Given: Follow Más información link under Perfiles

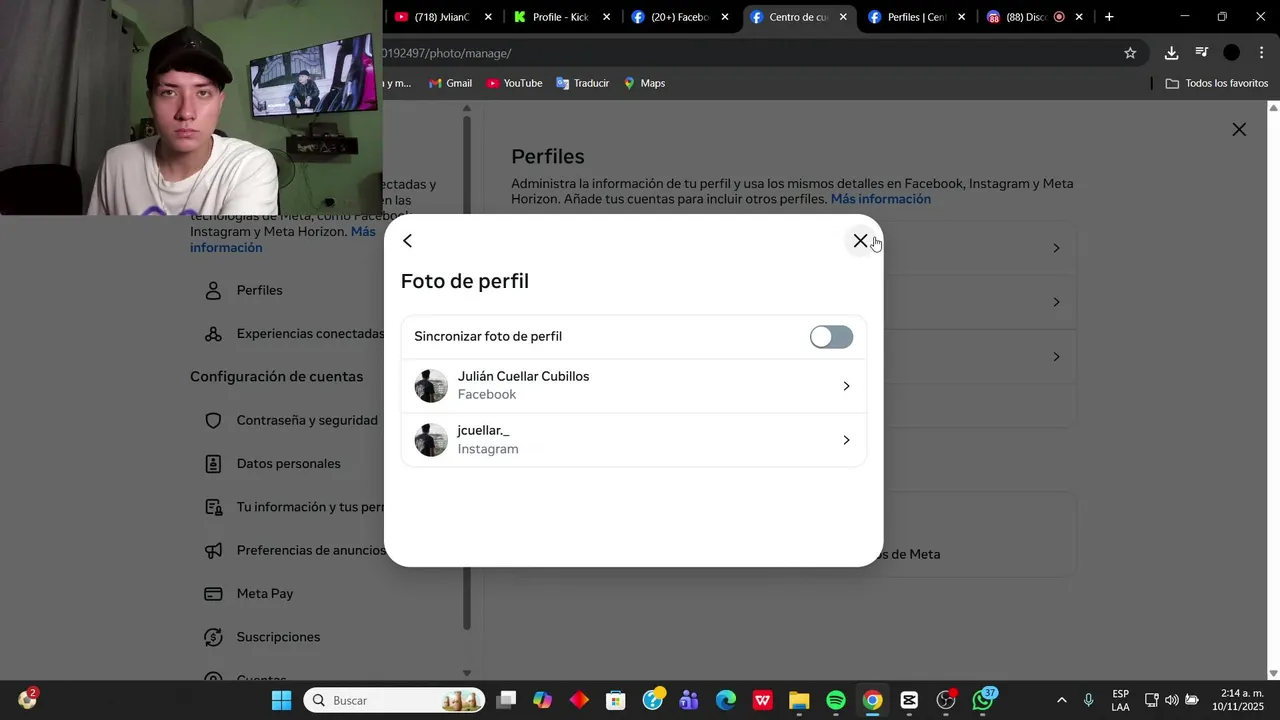Looking at the screenshot, I should tap(880, 199).
